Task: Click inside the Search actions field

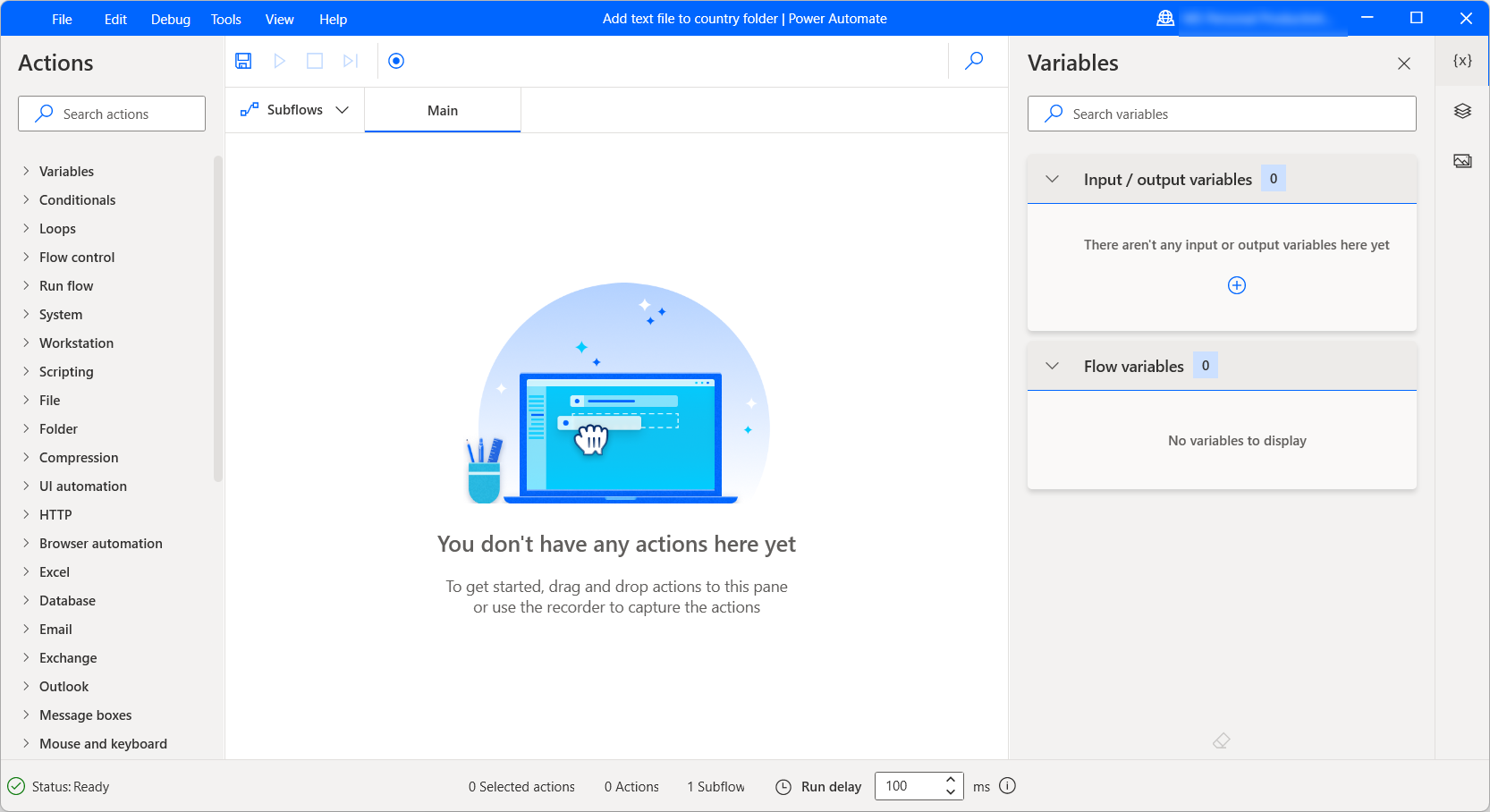Action: pyautogui.click(x=111, y=114)
